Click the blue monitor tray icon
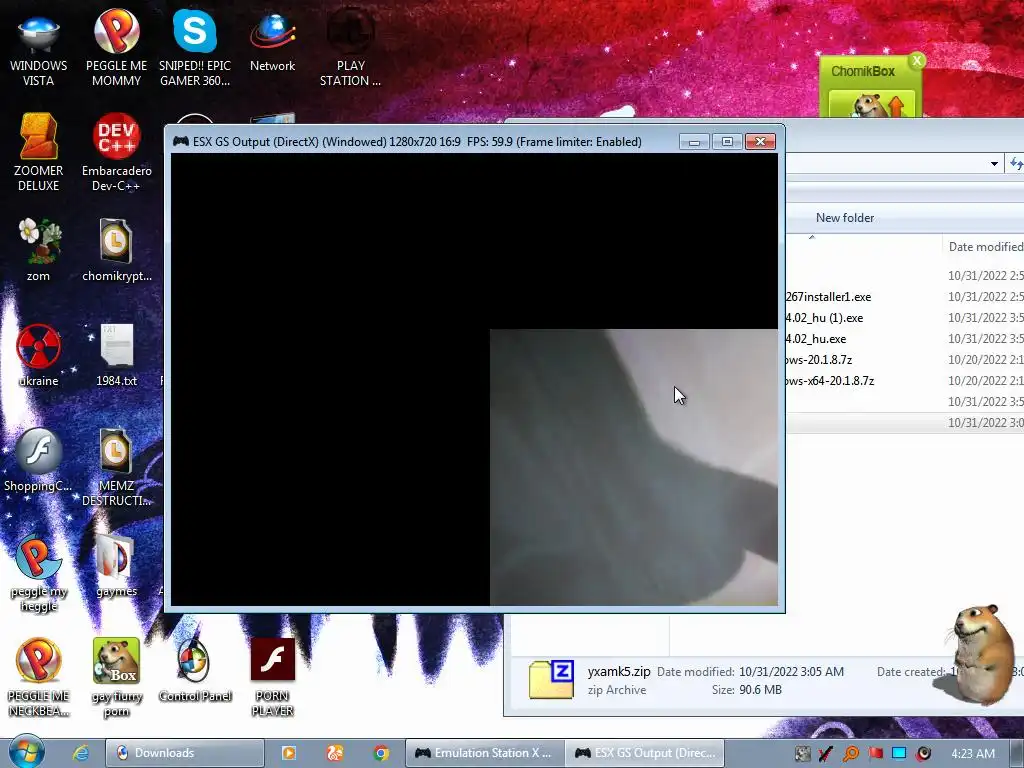The image size is (1024, 768). pyautogui.click(x=899, y=753)
